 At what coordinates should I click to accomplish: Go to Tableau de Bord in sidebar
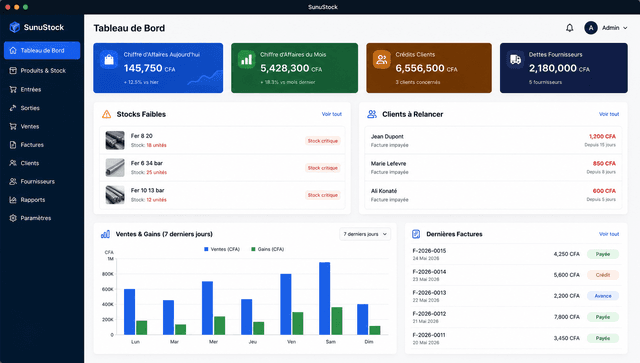click(x=42, y=51)
